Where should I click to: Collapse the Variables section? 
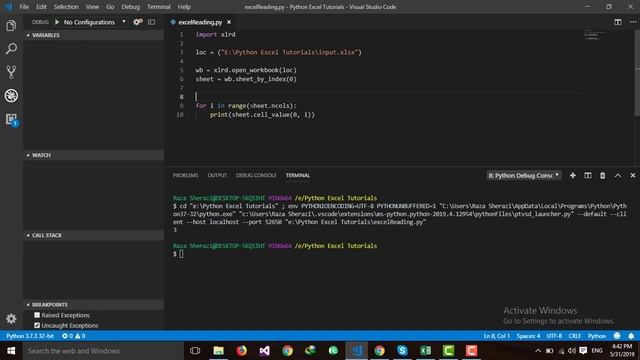coord(93,35)
